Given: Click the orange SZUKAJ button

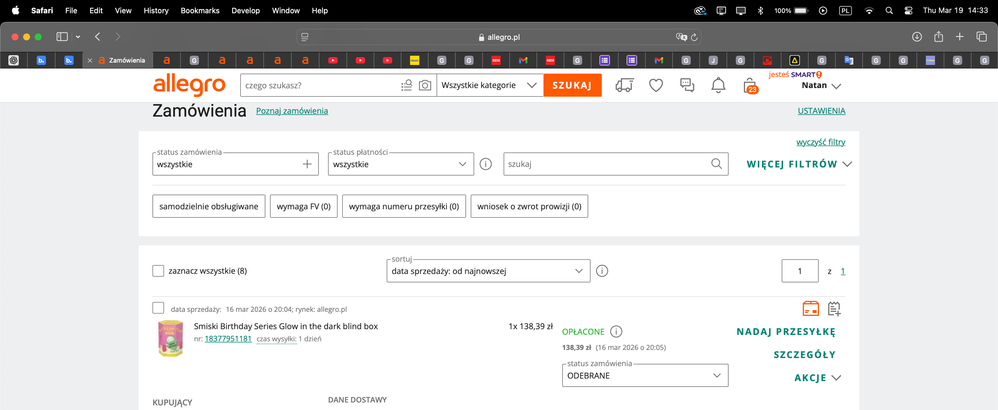Looking at the screenshot, I should point(572,86).
